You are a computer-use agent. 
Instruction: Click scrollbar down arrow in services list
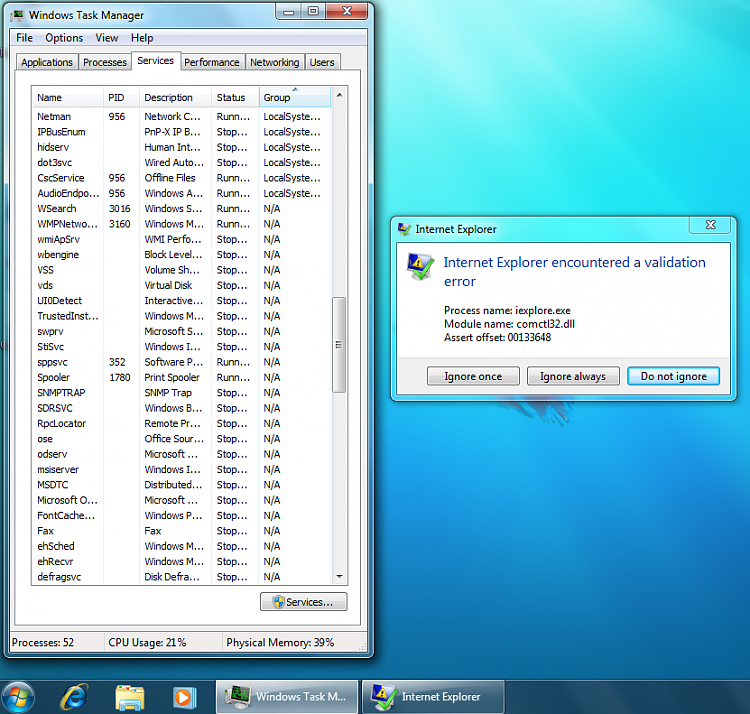tap(339, 576)
